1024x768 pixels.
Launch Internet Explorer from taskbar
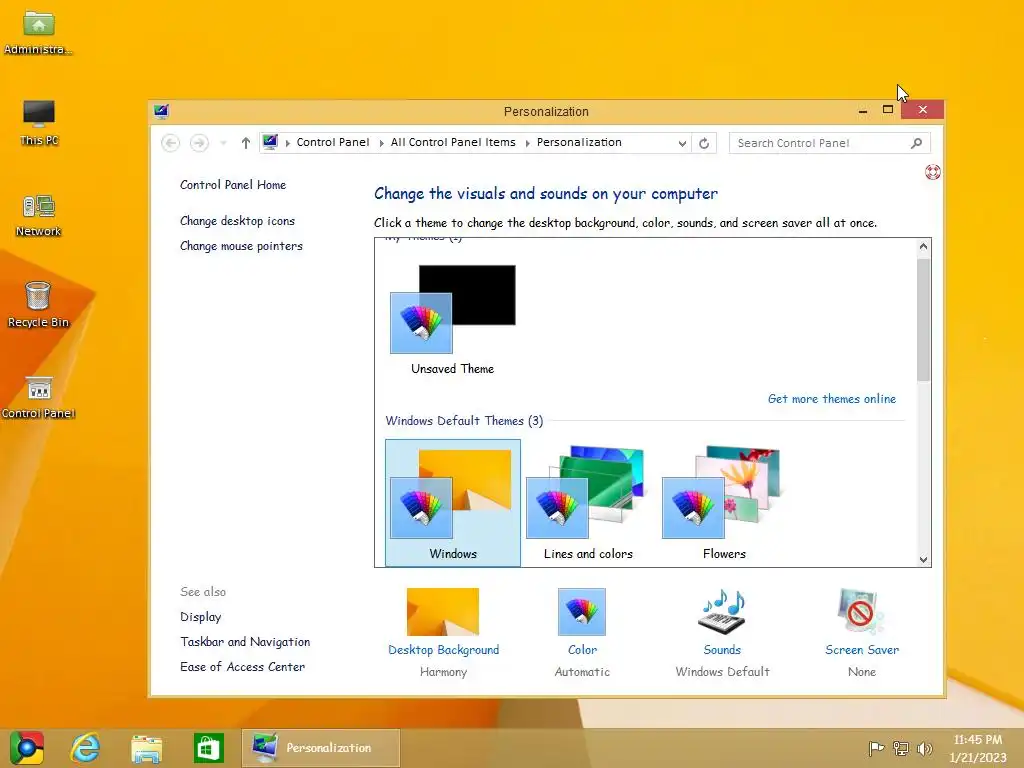tap(86, 748)
